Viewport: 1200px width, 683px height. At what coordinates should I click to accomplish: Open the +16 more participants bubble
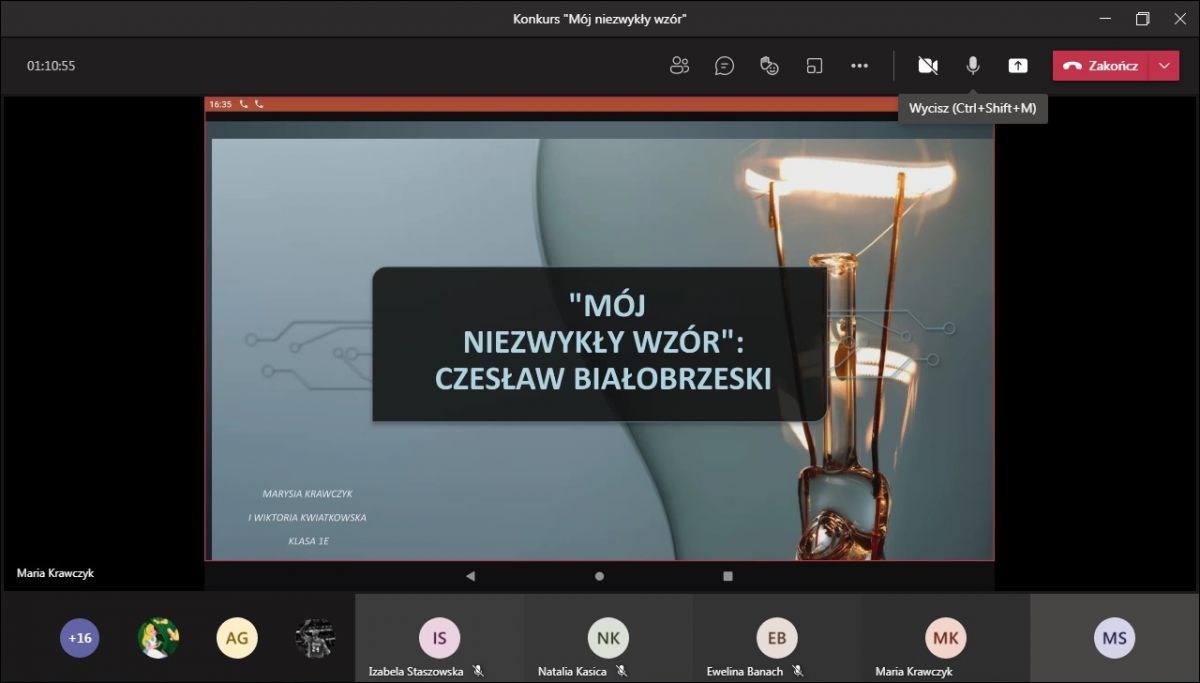point(80,638)
